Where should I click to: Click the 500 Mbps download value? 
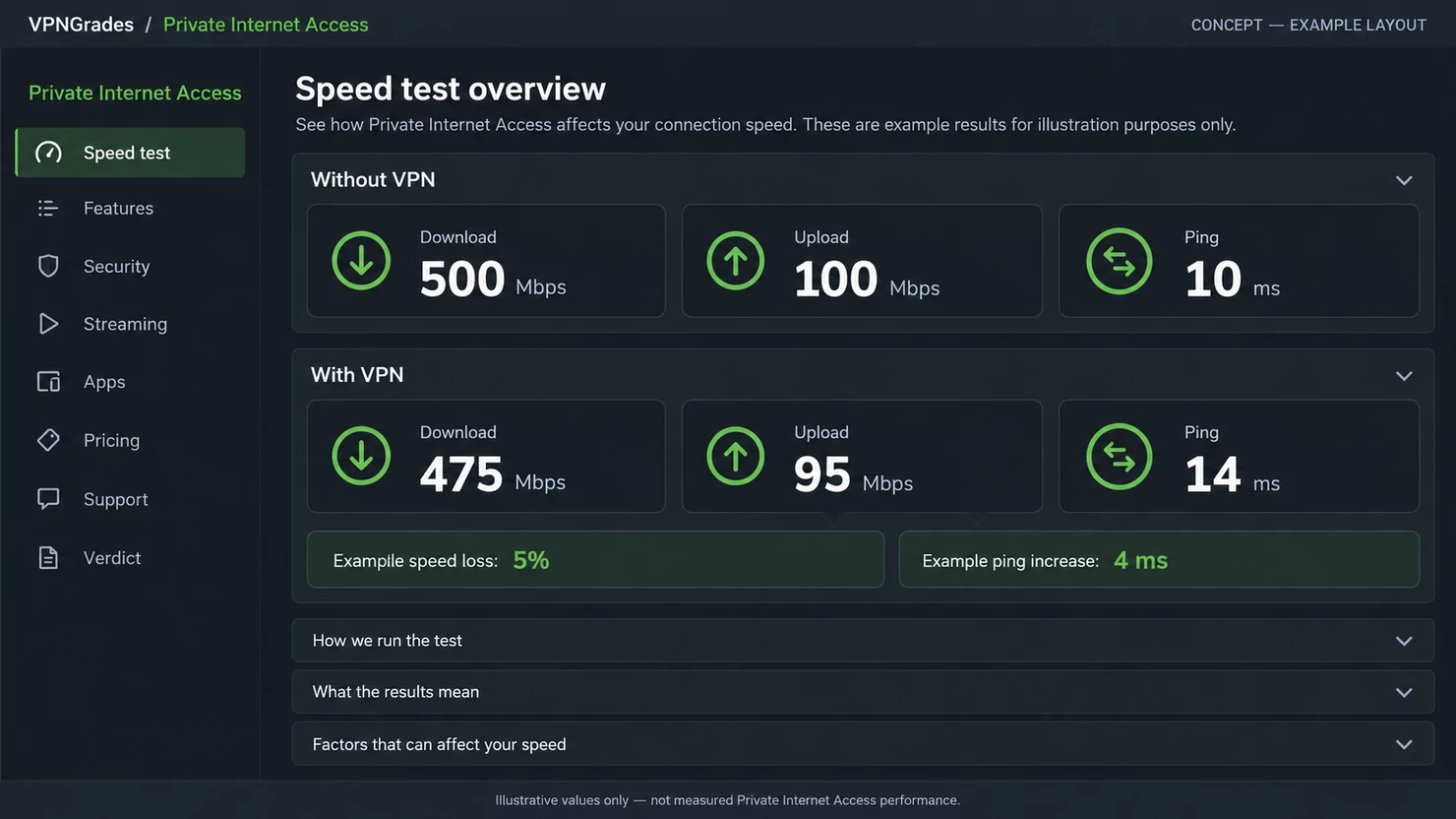click(493, 280)
